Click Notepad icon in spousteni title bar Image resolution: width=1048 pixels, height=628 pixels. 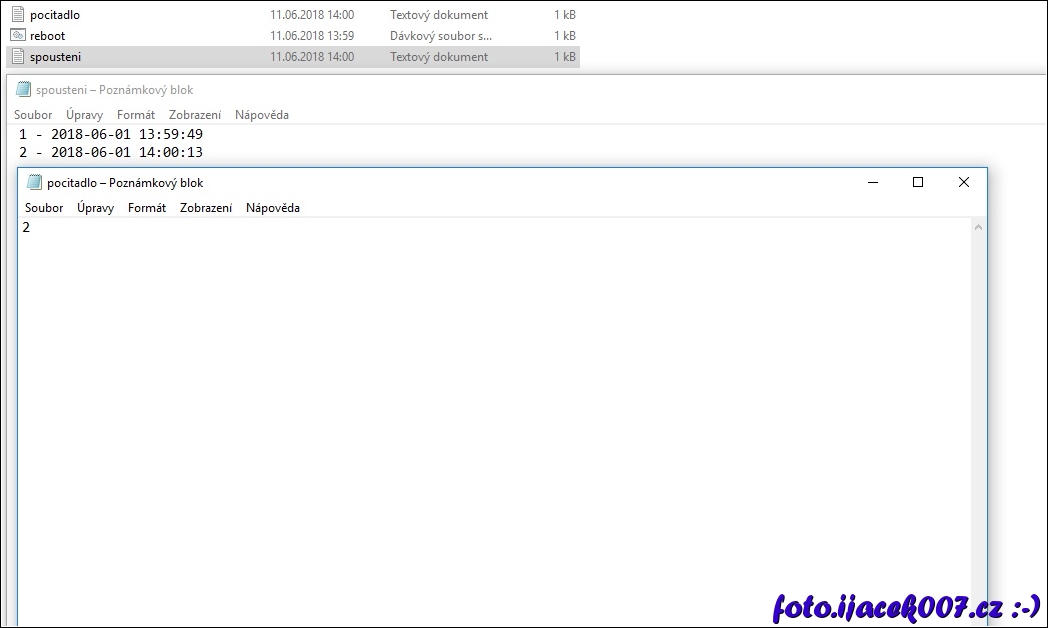tap(23, 89)
